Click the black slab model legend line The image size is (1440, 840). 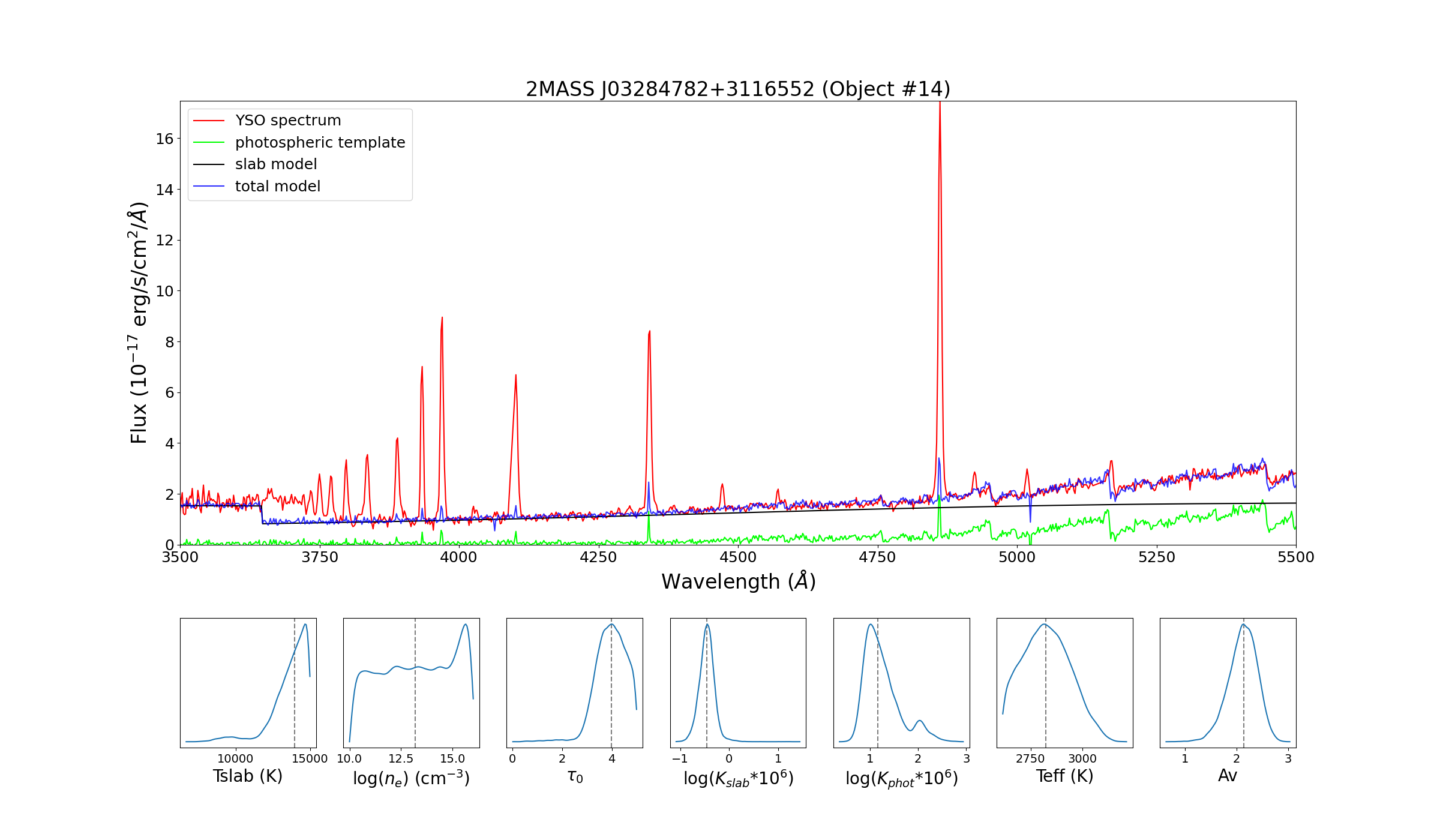208,164
